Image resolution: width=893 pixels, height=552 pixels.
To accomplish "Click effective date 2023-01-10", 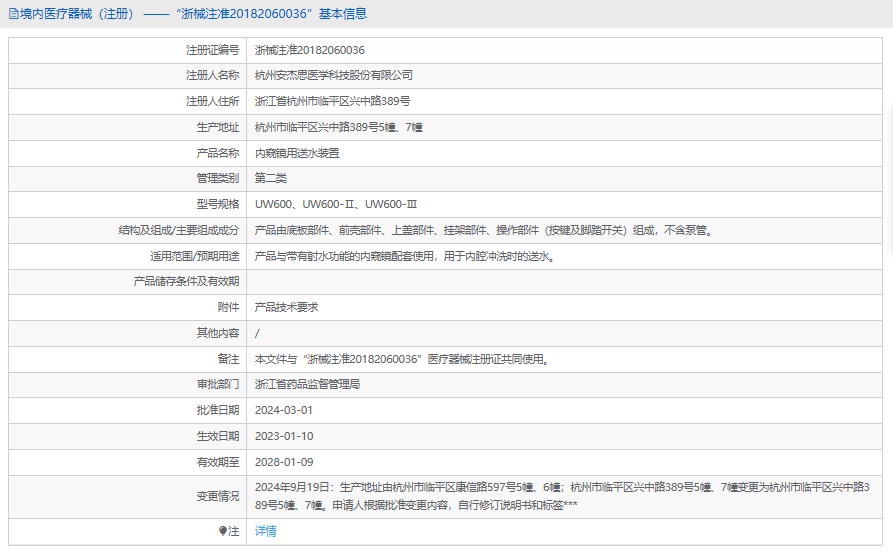I will (x=284, y=436).
